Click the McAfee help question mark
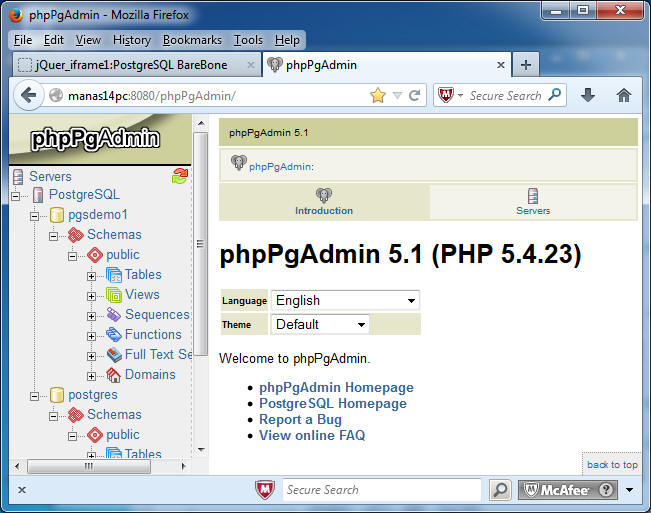 [x=606, y=490]
